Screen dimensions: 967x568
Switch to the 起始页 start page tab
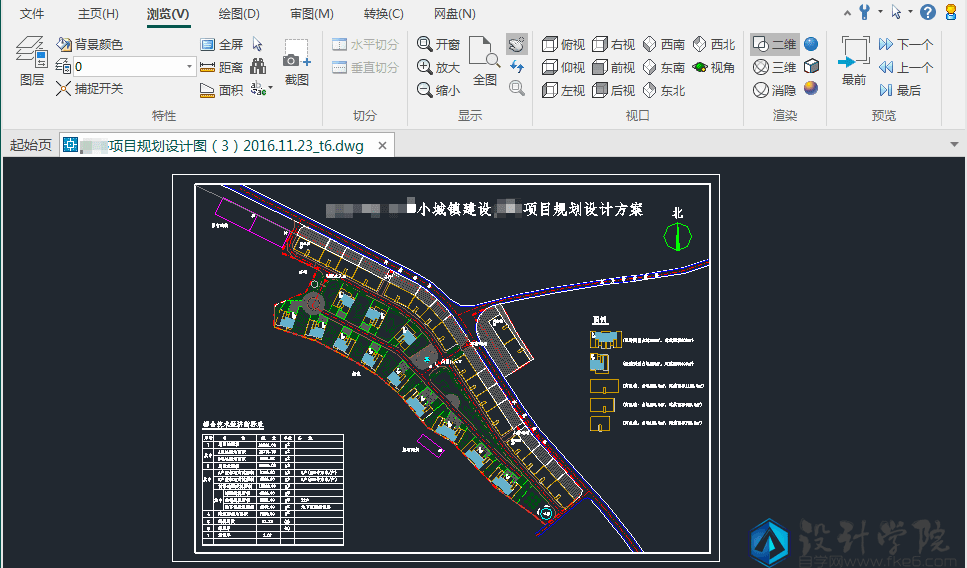pos(31,146)
